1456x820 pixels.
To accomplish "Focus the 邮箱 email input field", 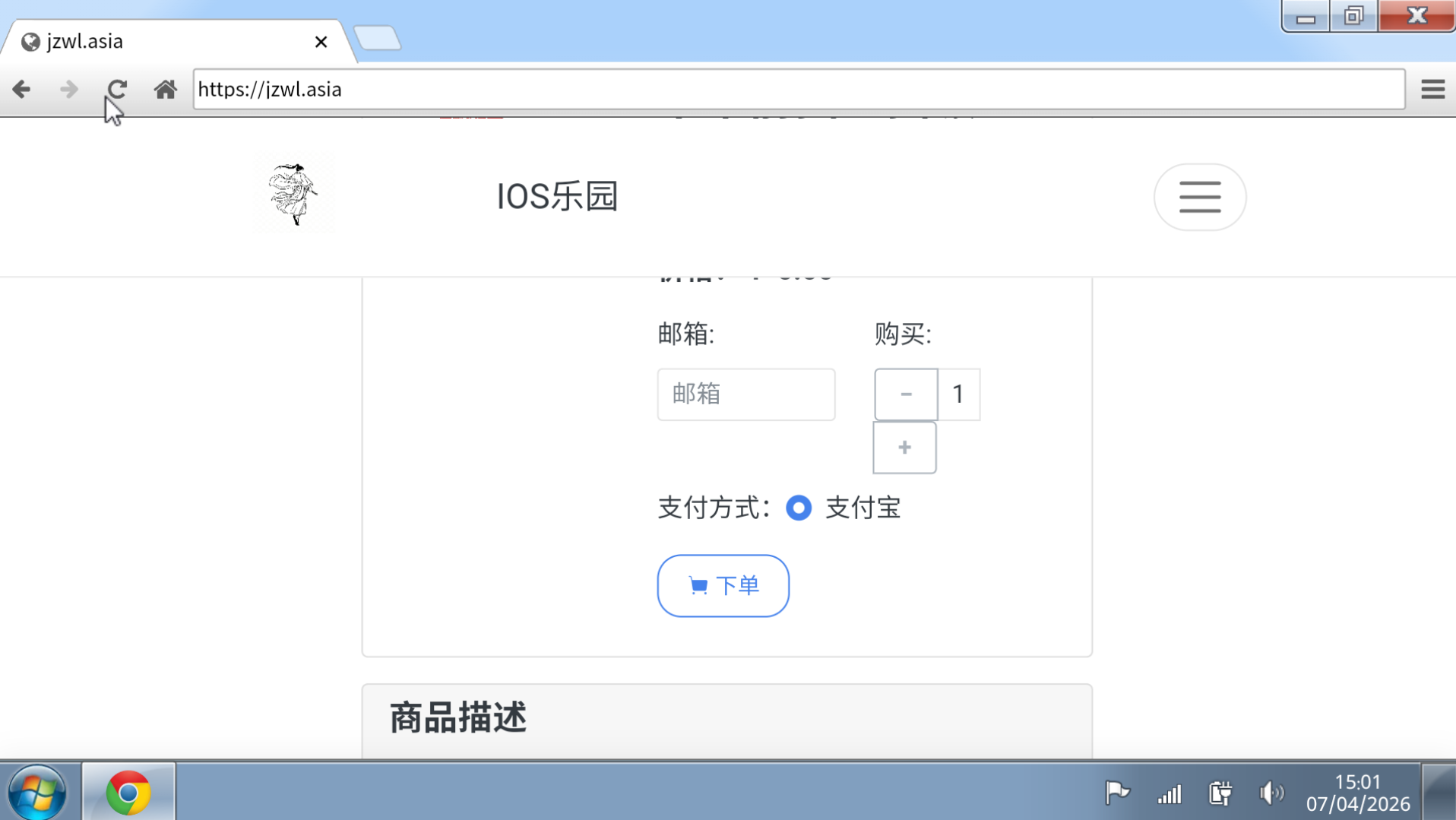I will click(x=745, y=394).
